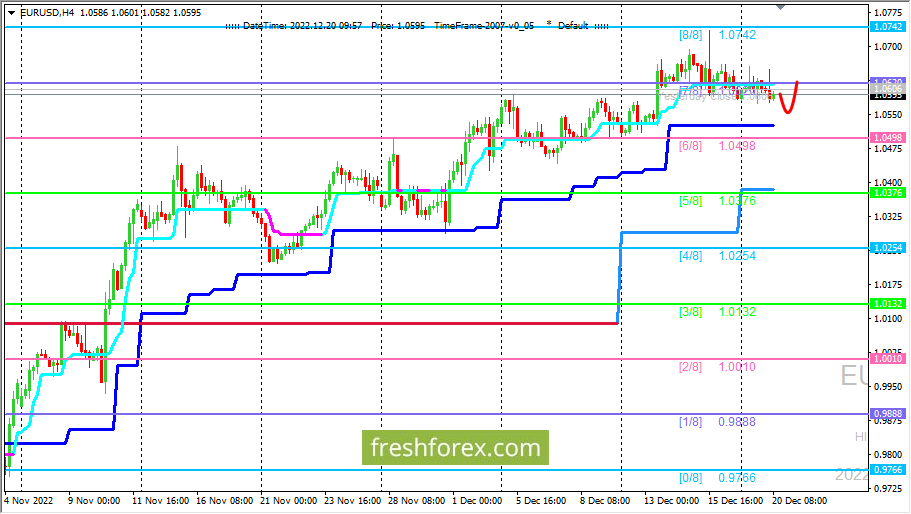Open the freshforex.com banner link
The image size is (911, 514).
point(455,448)
